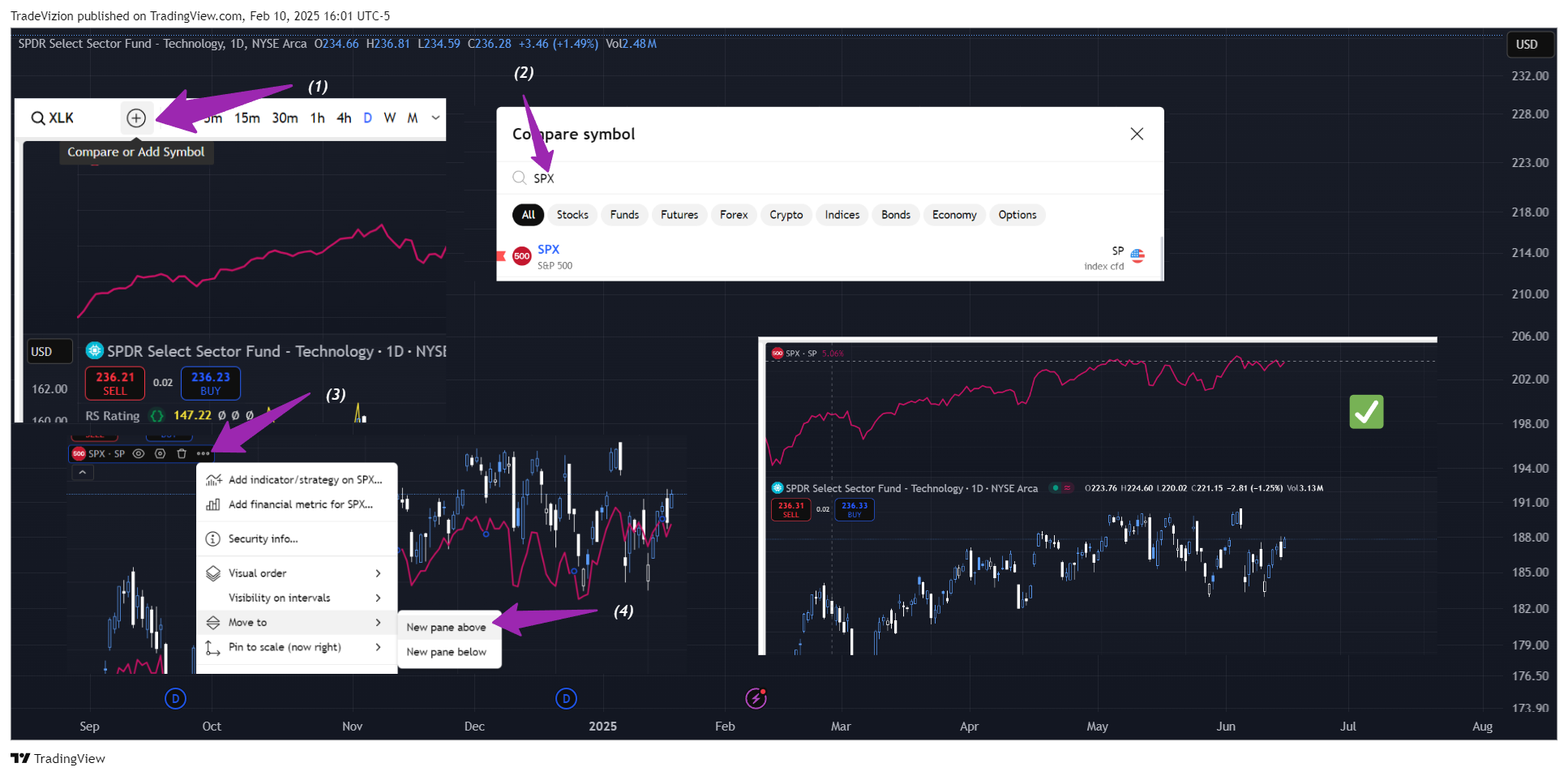Open SPX settings hexagon icon in legend
1568x776 pixels.
[x=161, y=453]
